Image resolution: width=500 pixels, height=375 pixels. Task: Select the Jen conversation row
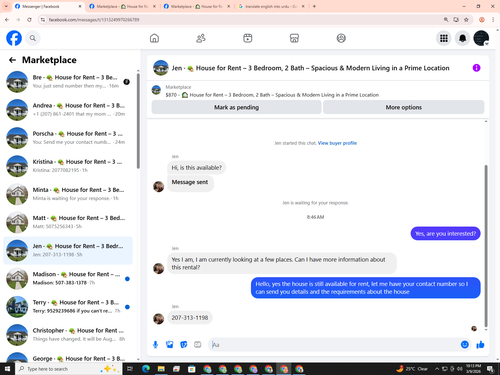tap(68, 250)
